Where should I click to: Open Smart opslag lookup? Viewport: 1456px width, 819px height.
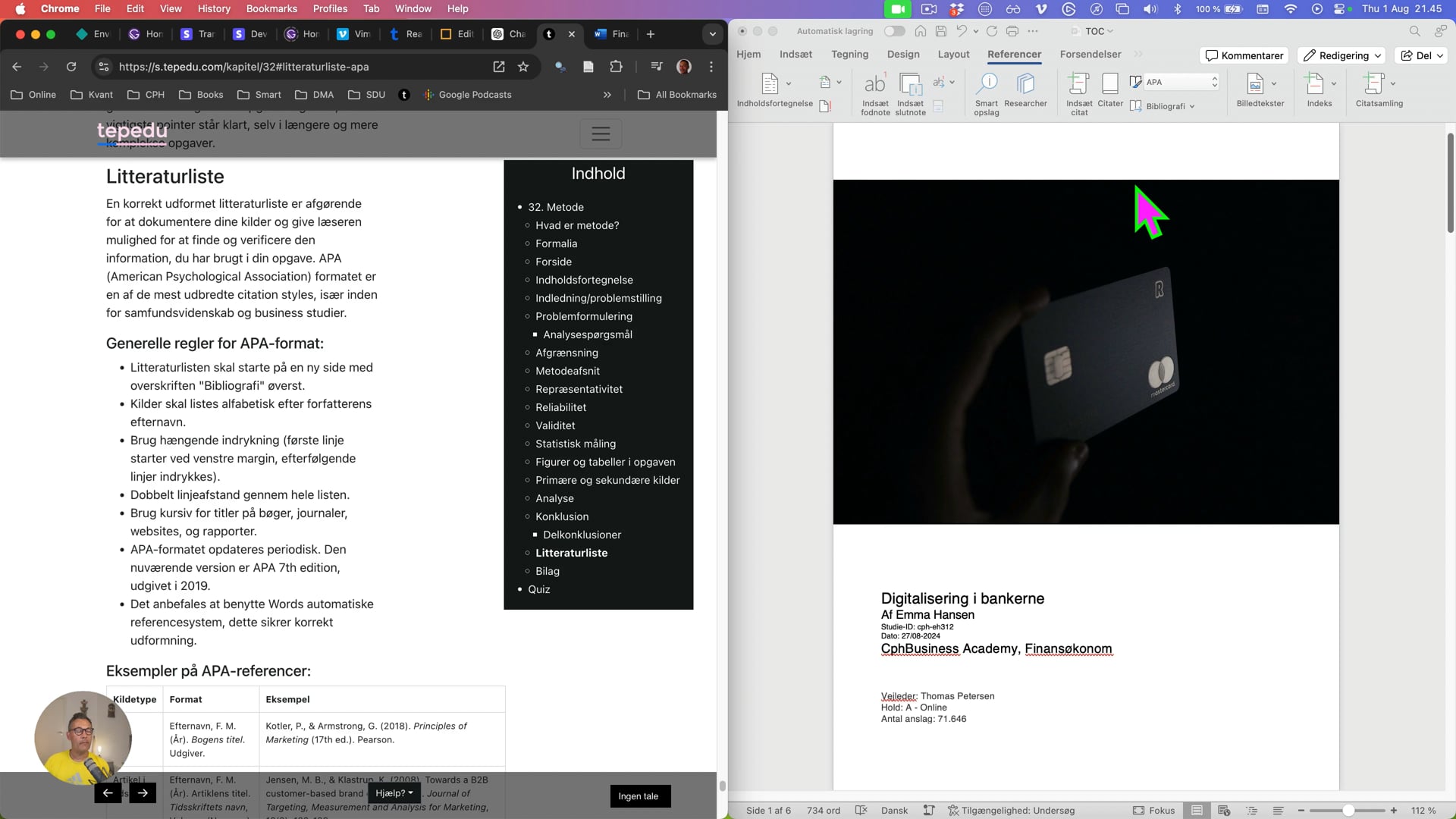(x=987, y=93)
